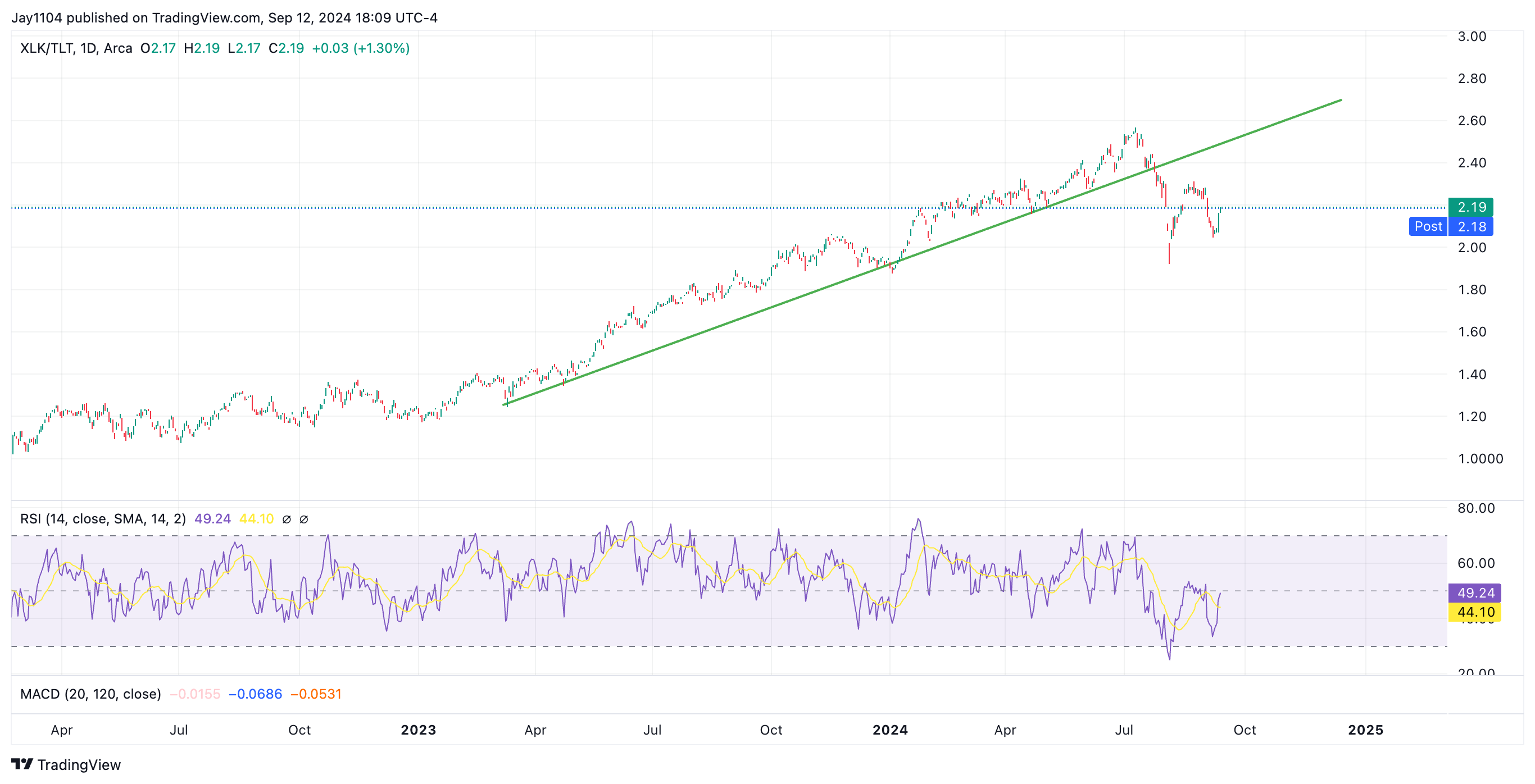Click the RSI (14, close, SMA, 14, 2) label
Screen dimensions: 1535x784
tap(103, 519)
